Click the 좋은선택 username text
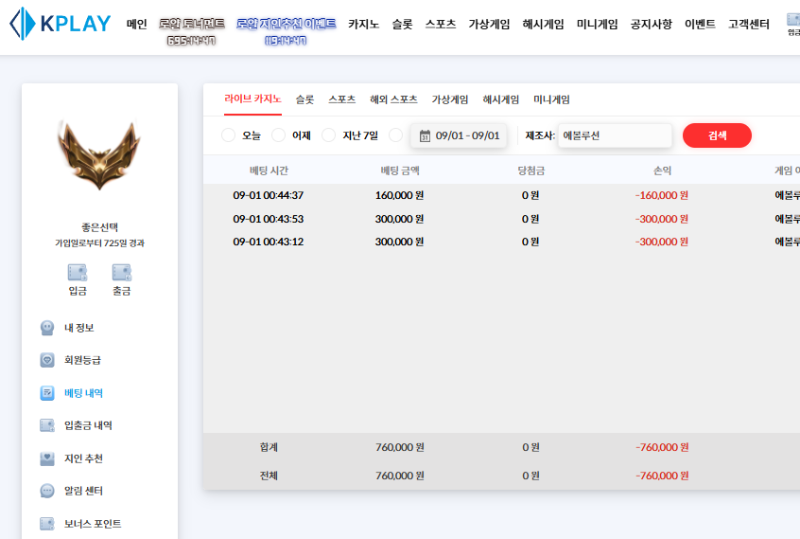Image resolution: width=800 pixels, height=539 pixels. (99, 227)
